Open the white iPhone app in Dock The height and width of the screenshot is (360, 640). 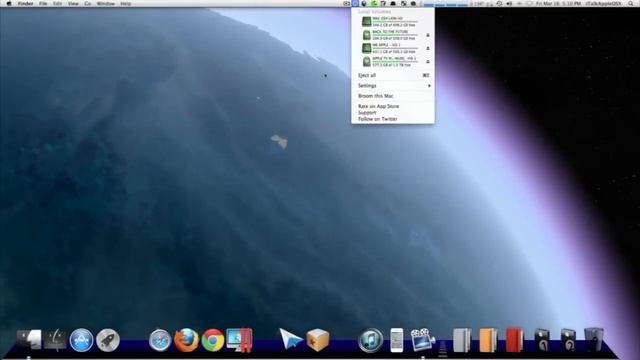click(397, 340)
